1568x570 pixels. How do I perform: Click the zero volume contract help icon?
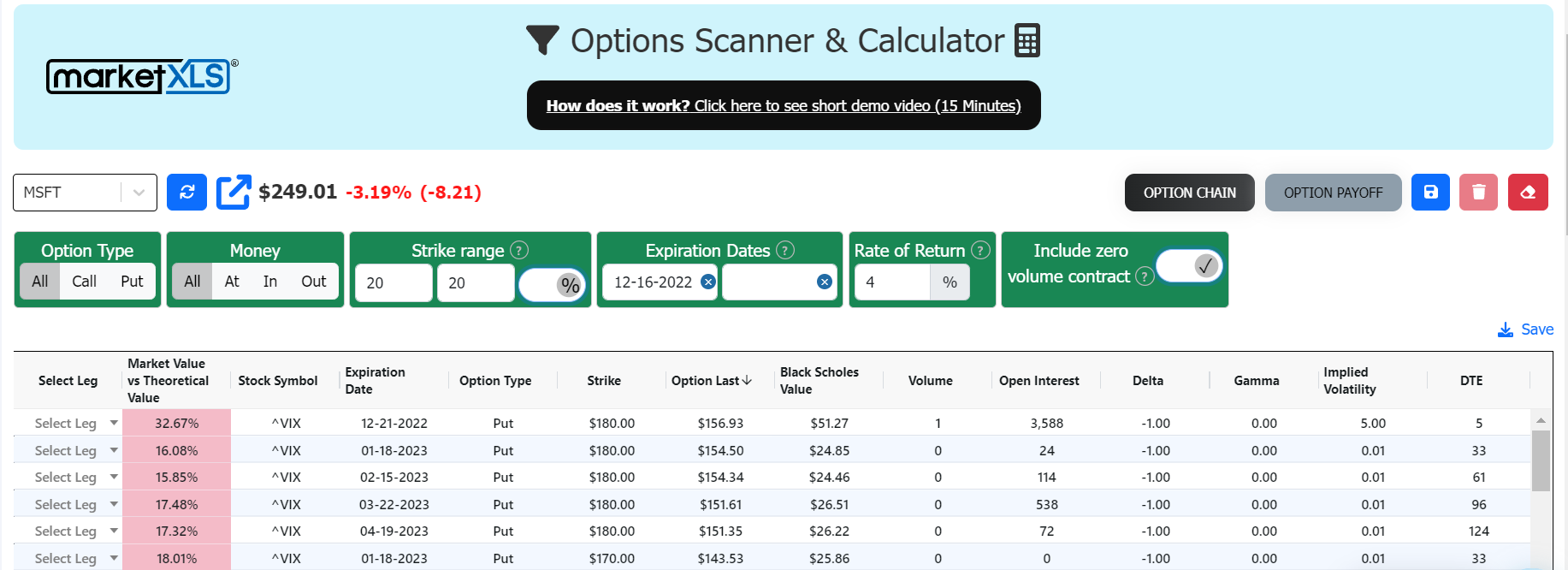[1145, 276]
